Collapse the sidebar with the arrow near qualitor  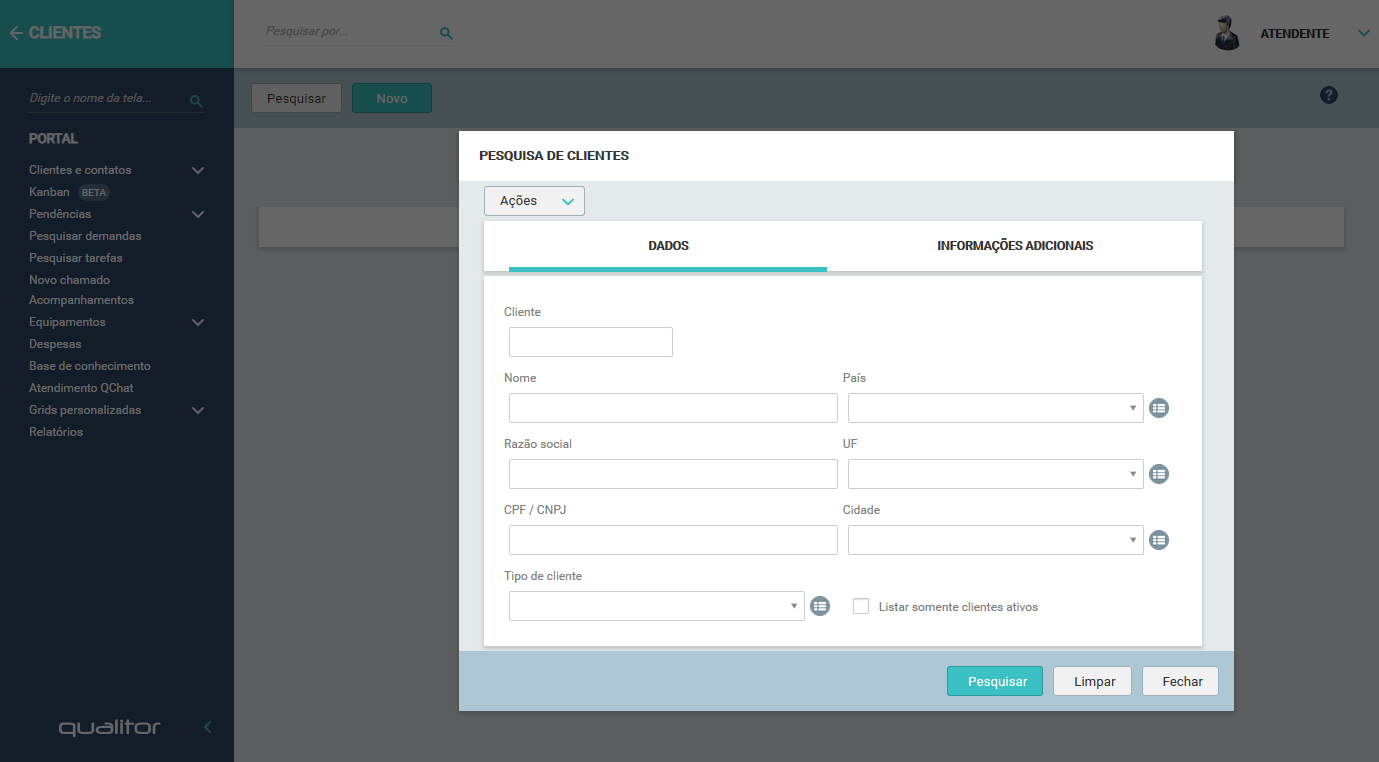click(x=208, y=727)
